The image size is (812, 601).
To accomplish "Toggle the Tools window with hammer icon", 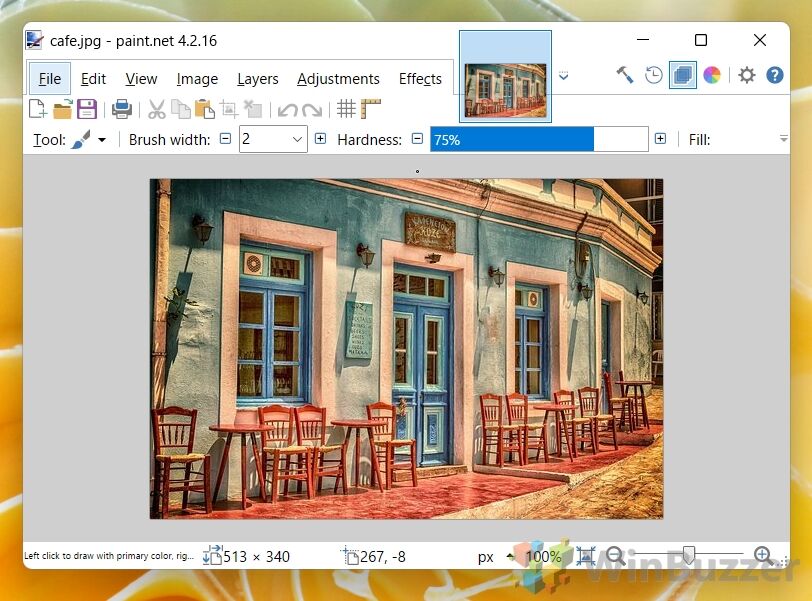I will [625, 75].
